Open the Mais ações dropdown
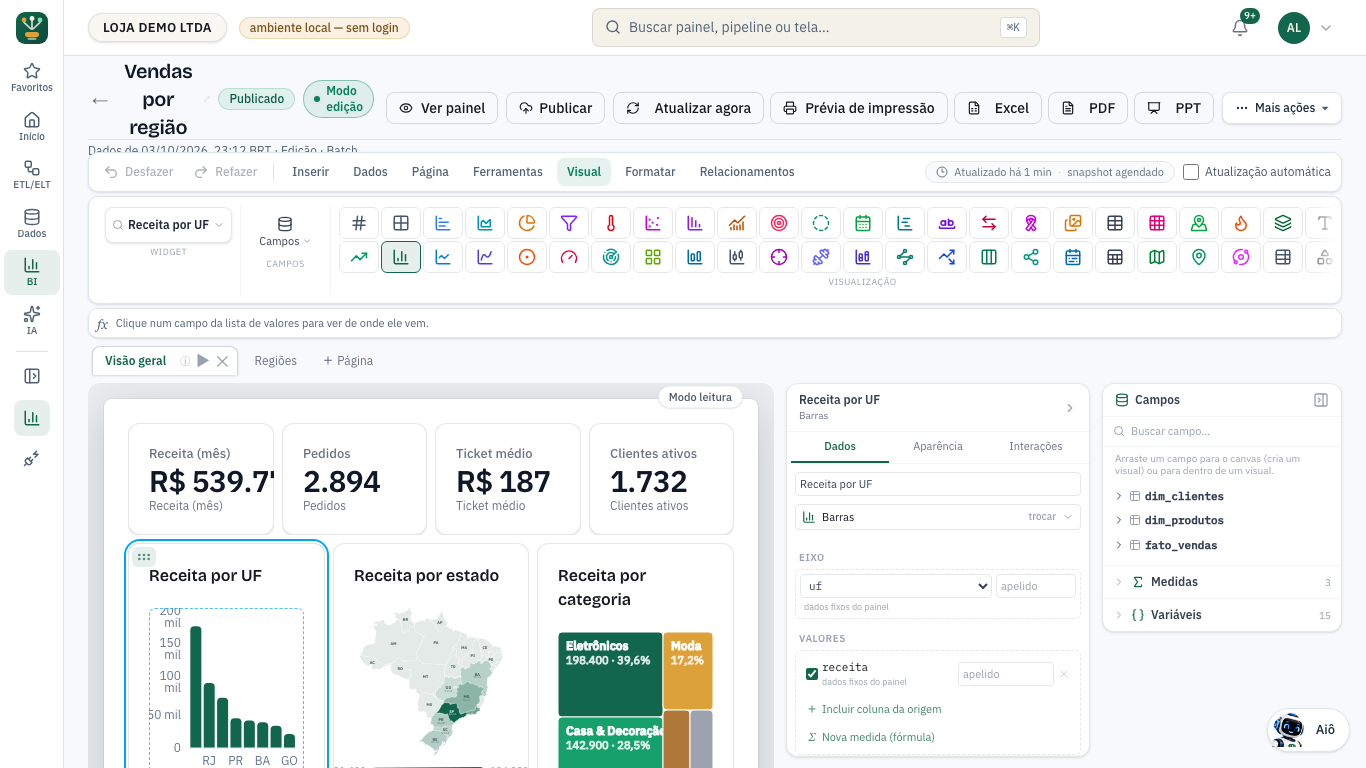The image size is (1366, 768). click(x=1282, y=108)
